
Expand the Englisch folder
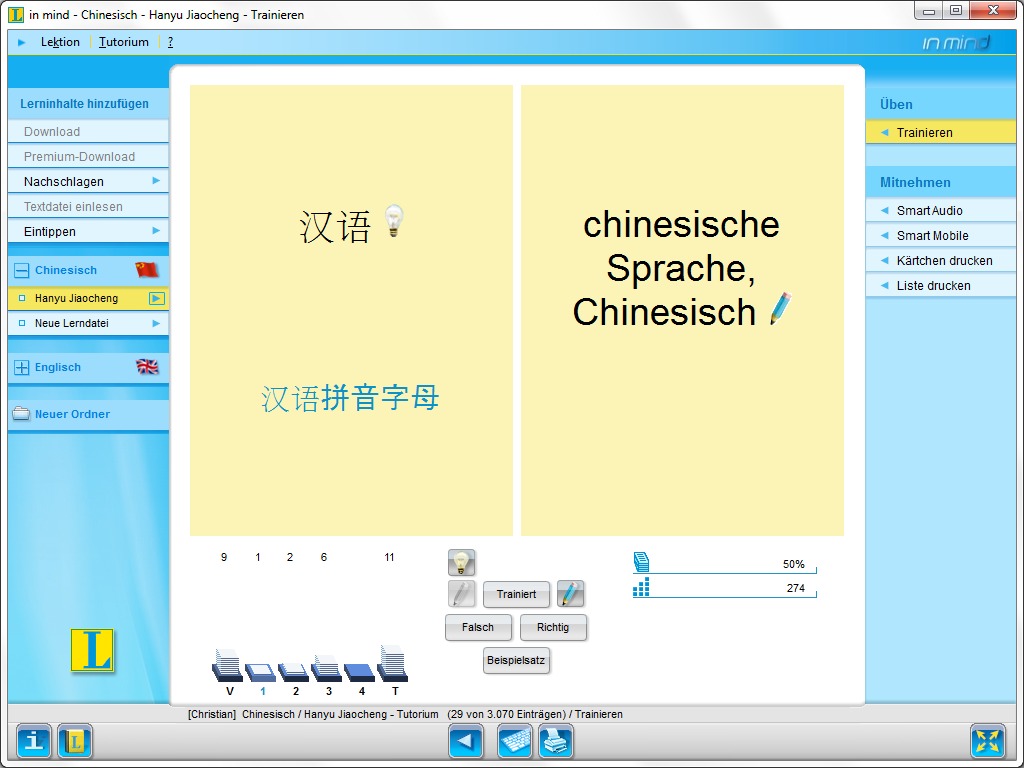coord(22,367)
